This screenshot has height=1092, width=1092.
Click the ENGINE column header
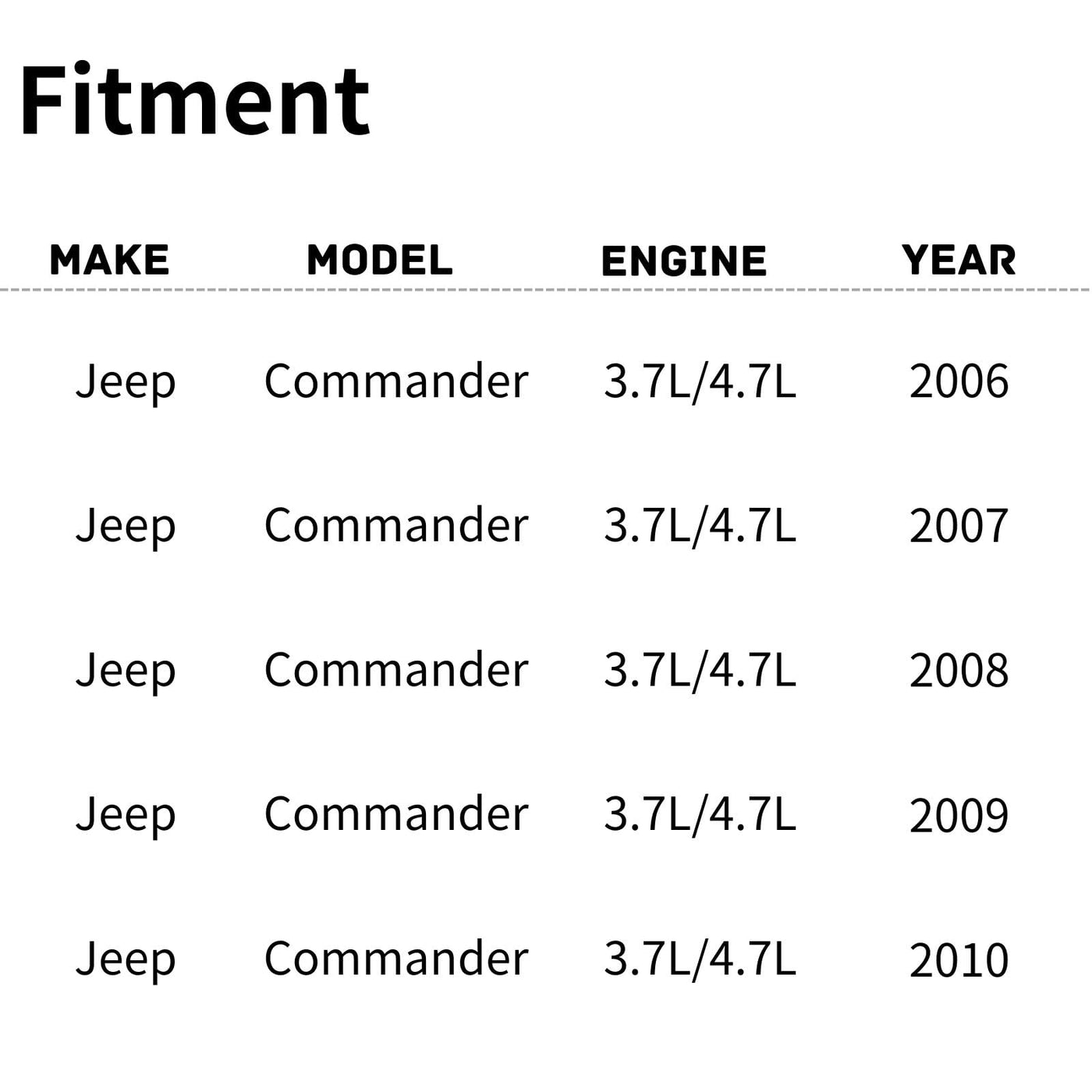tap(684, 261)
